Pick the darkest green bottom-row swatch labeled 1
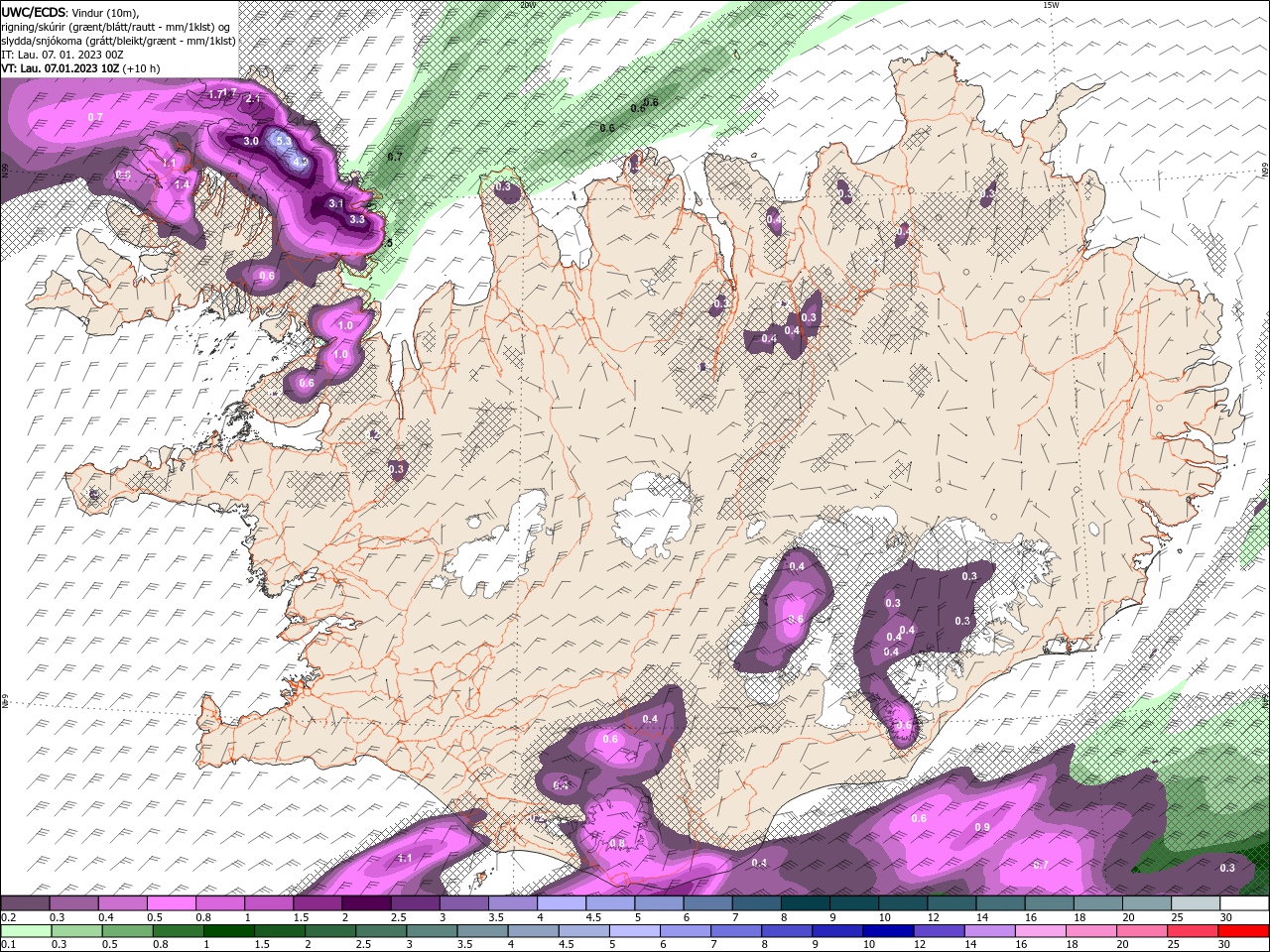1270x952 pixels. point(228,930)
